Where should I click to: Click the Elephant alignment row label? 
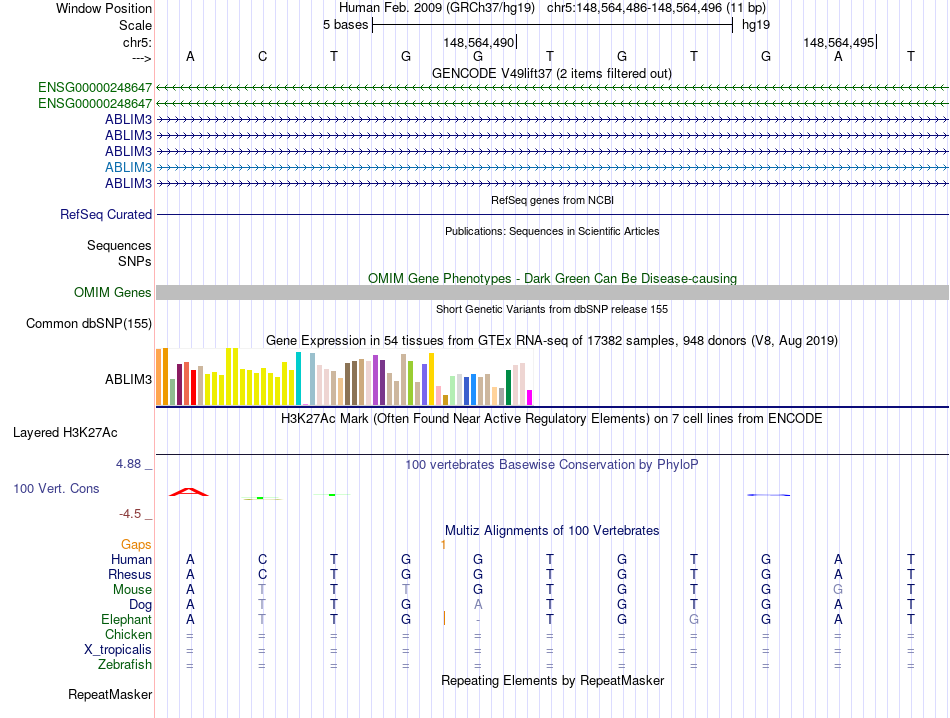126,619
